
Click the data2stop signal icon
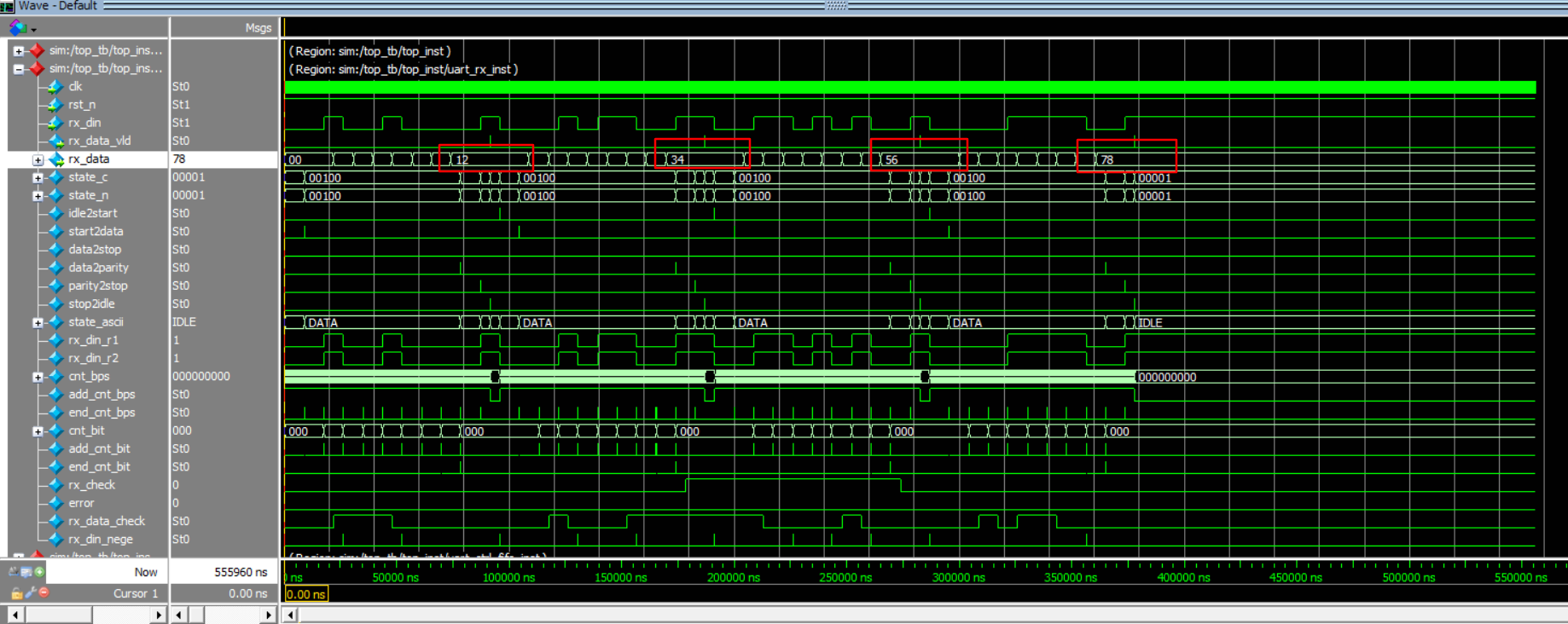tap(55, 250)
